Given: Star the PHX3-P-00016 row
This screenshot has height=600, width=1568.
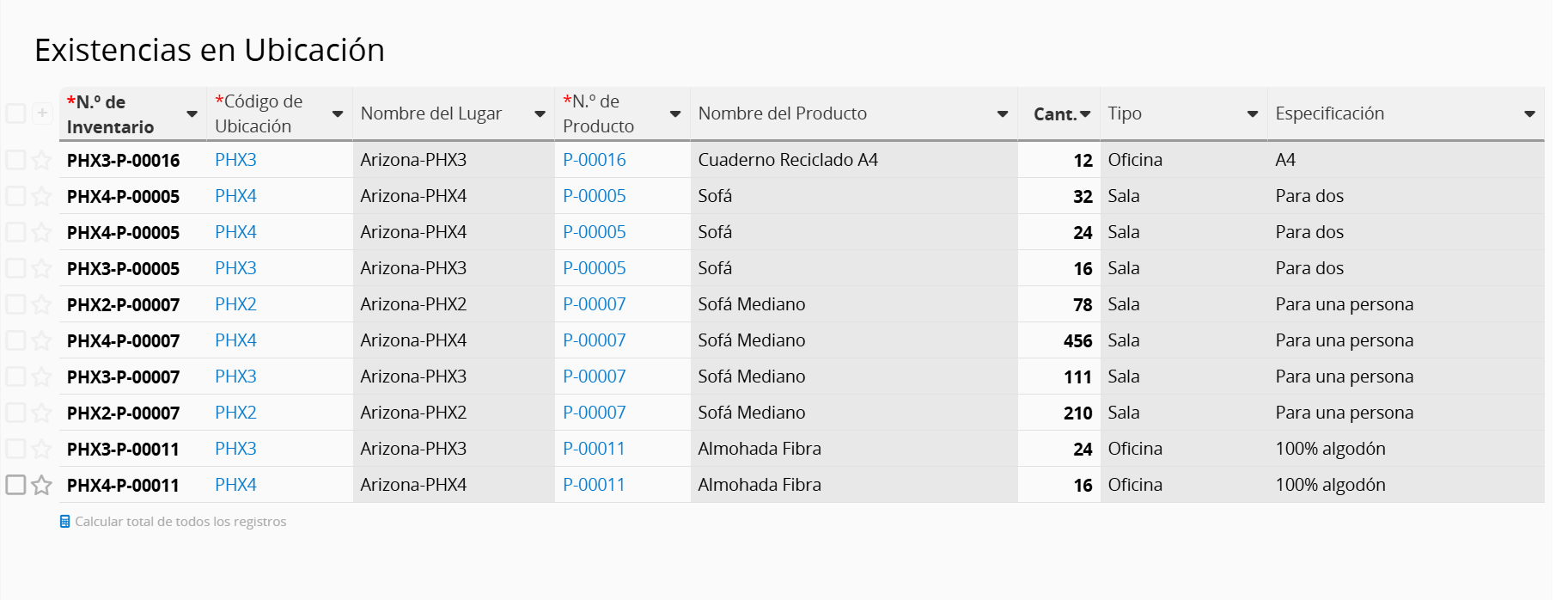Looking at the screenshot, I should 41,160.
